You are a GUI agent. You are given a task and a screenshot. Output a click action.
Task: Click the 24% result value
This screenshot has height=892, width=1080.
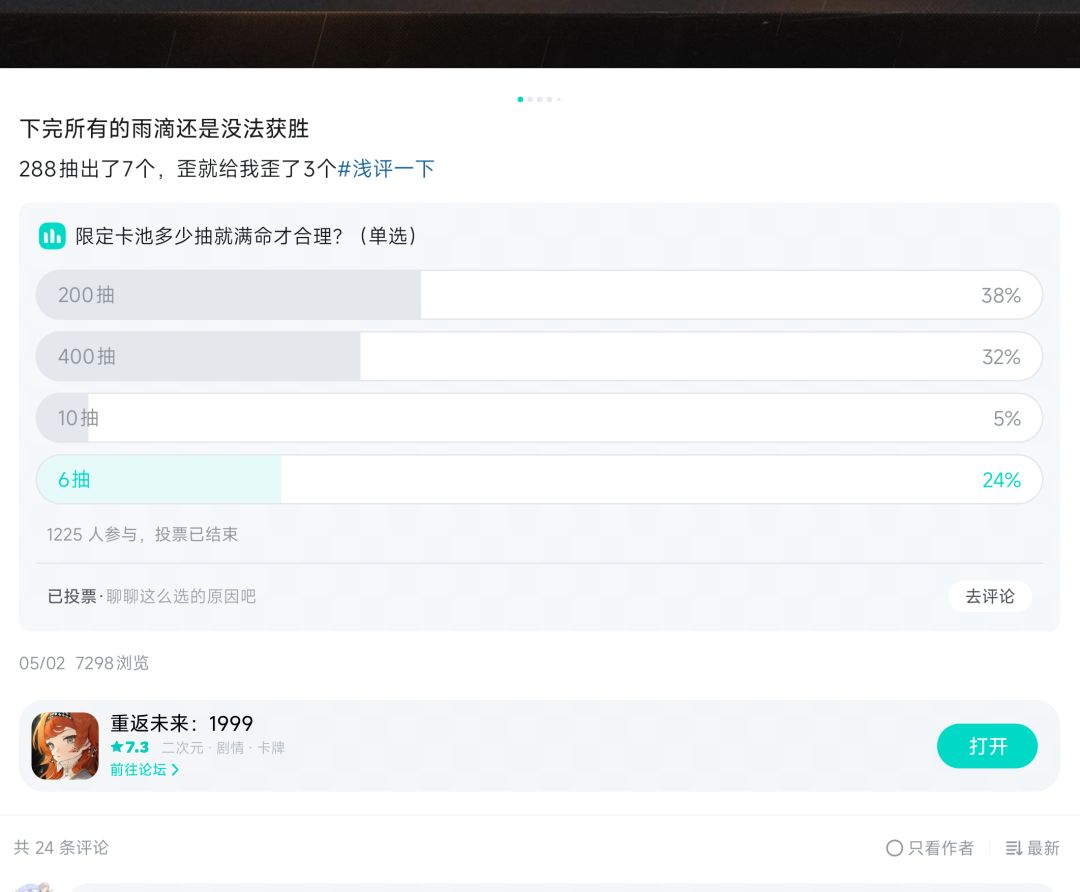(1001, 480)
